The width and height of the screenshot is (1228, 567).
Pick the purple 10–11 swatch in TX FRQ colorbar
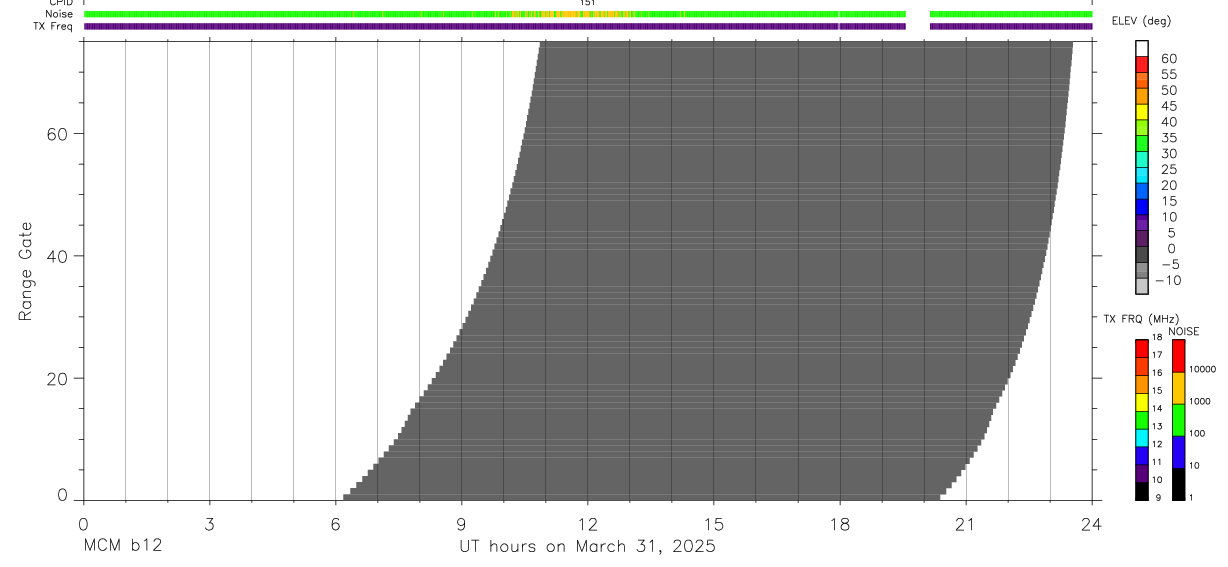(x=1142, y=473)
